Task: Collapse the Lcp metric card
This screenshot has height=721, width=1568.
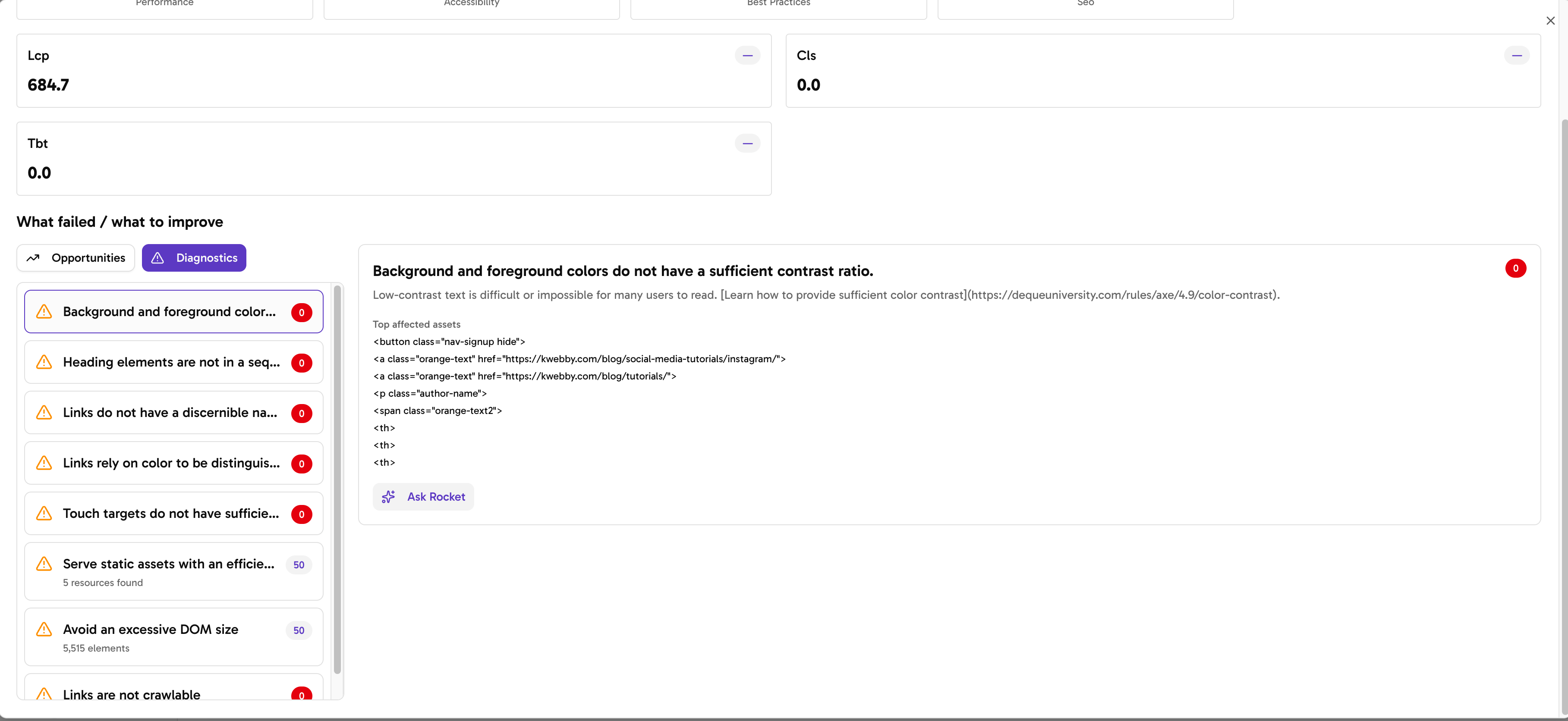Action: point(747,55)
